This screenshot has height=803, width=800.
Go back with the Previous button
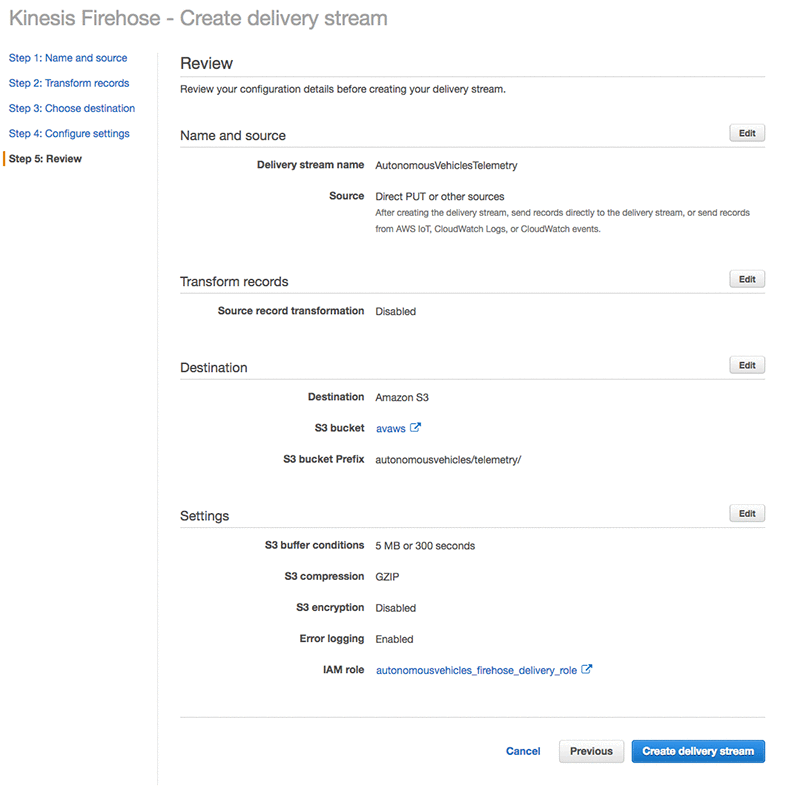click(x=591, y=751)
